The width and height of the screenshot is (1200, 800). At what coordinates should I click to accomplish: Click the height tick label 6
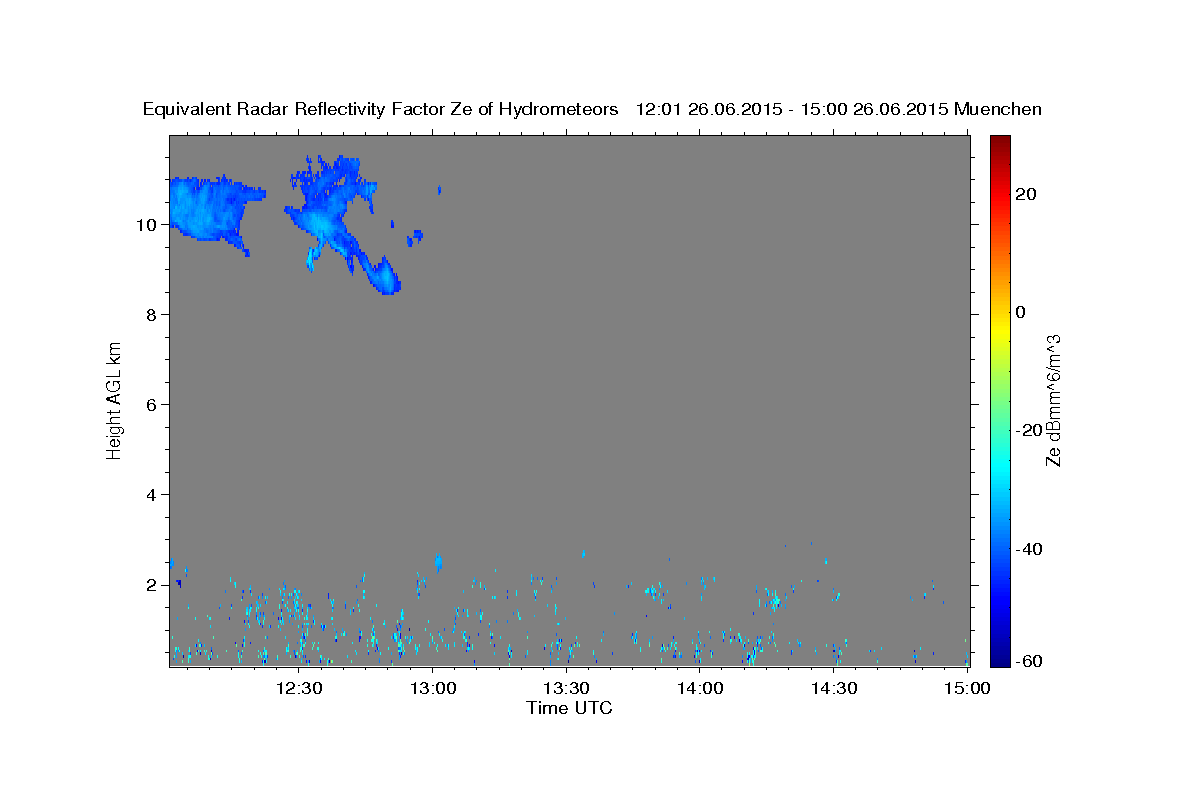tap(153, 405)
